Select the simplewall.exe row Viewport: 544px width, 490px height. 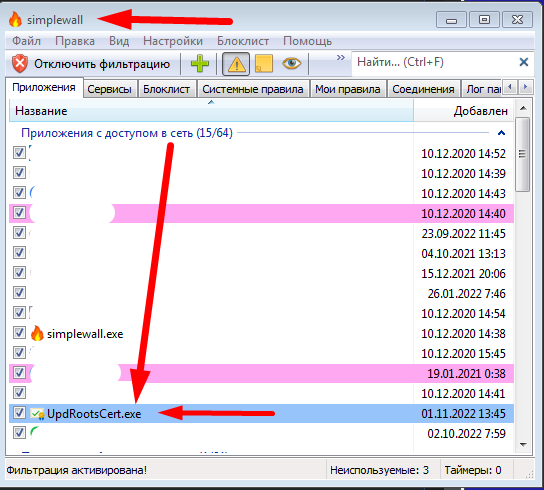tap(261, 333)
